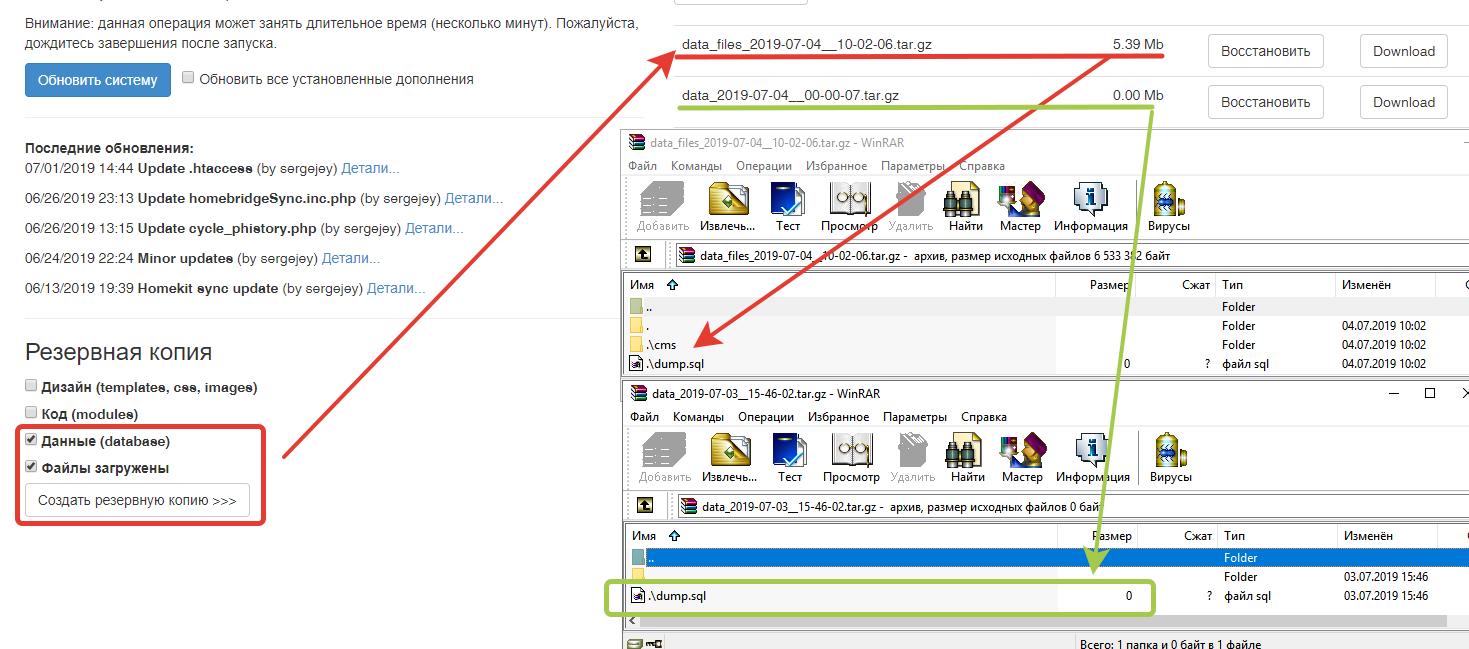Image resolution: width=1469 pixels, height=649 pixels.
Task: Open Избранное menu in data_files WinRAR window
Action: [837, 166]
